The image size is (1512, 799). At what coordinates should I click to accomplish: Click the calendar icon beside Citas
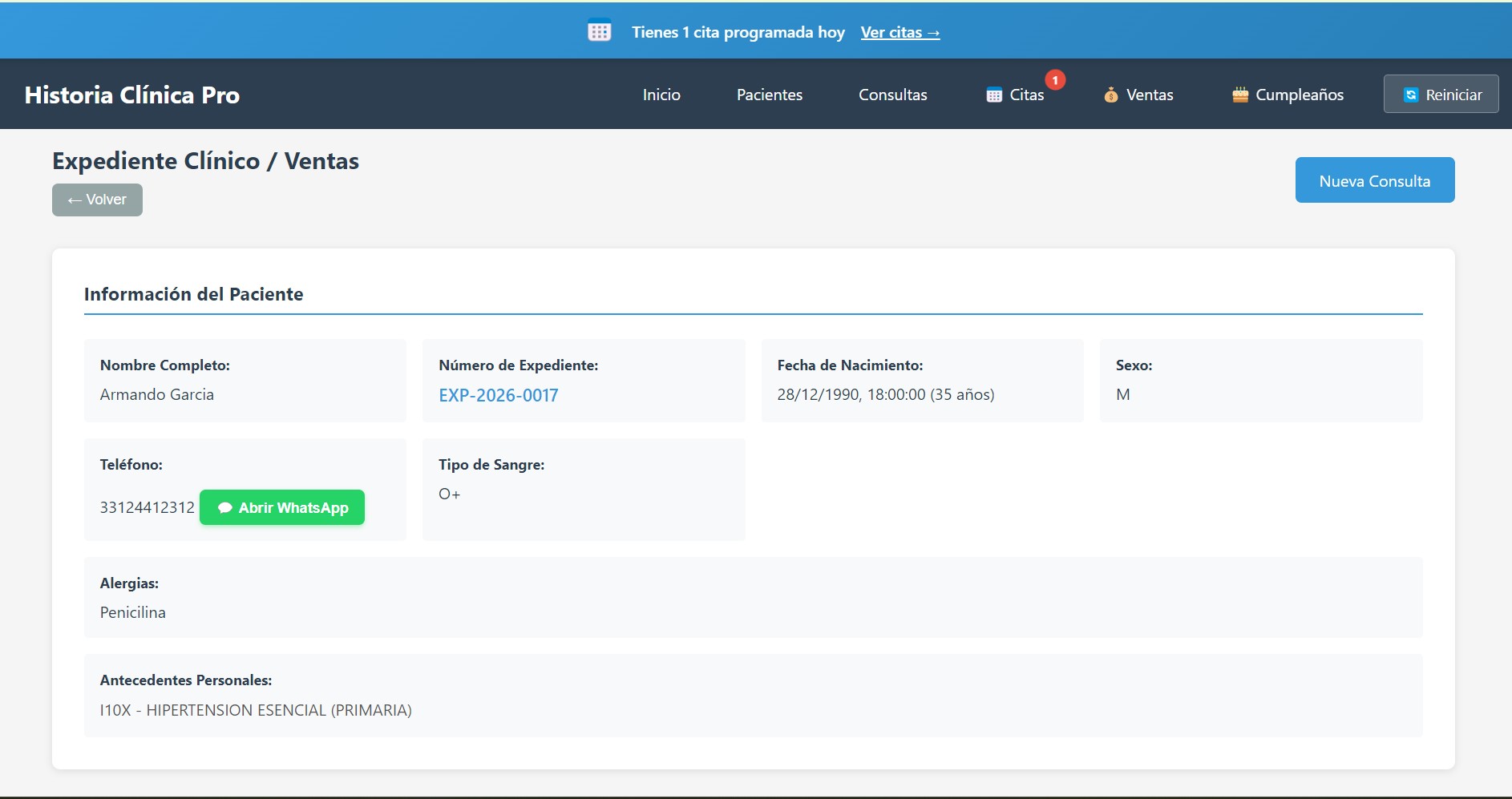point(994,95)
